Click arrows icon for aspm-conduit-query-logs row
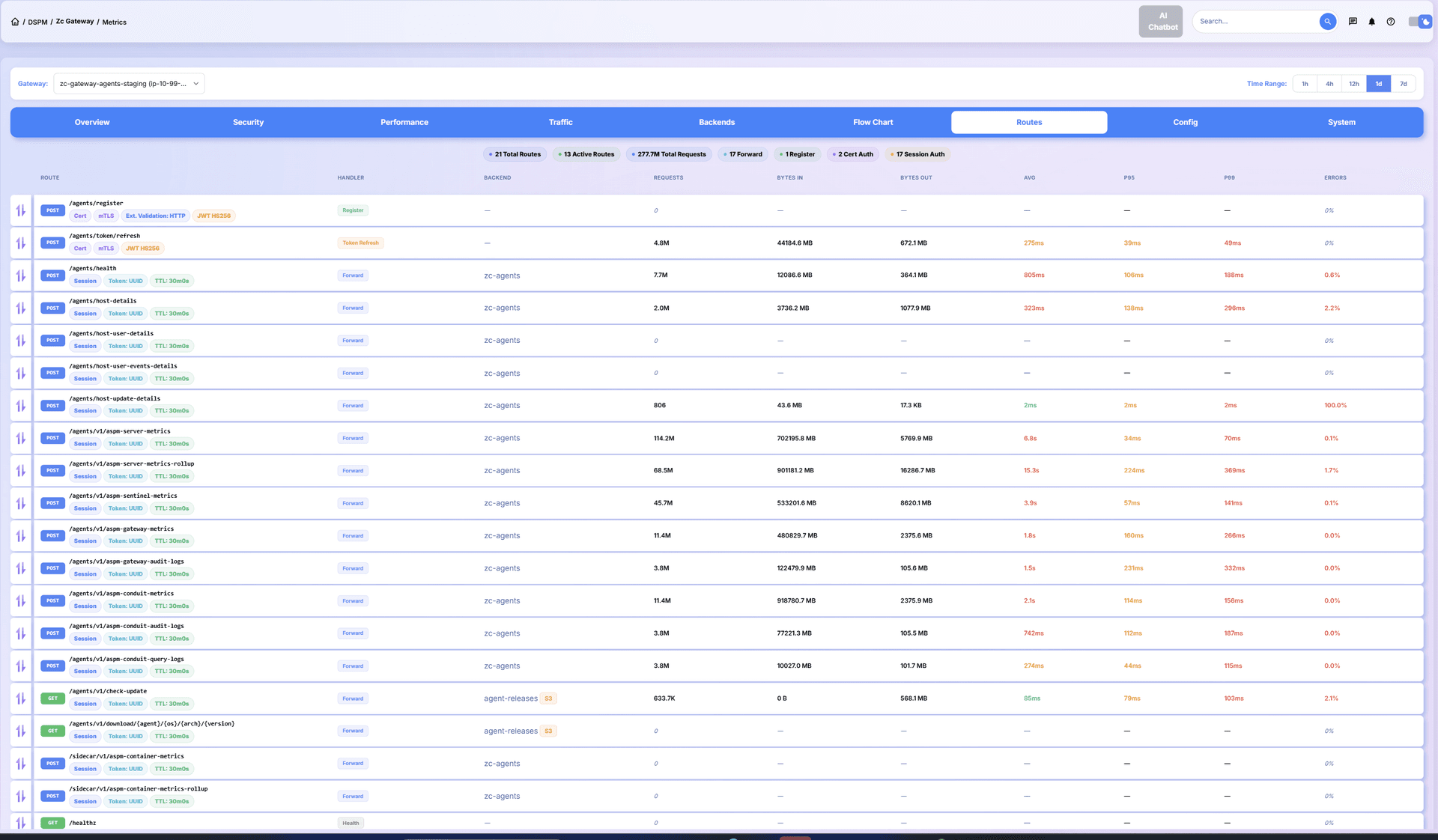The height and width of the screenshot is (840, 1438). (x=21, y=666)
